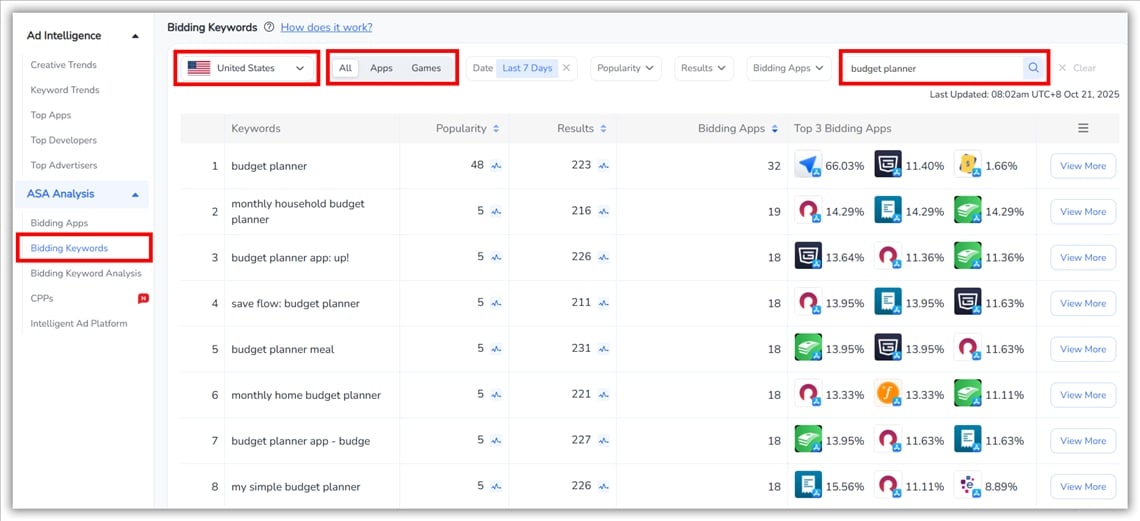Open Bidding Keyword Analysis in sidebar
Screen dimensions: 1140x521
tap(86, 273)
